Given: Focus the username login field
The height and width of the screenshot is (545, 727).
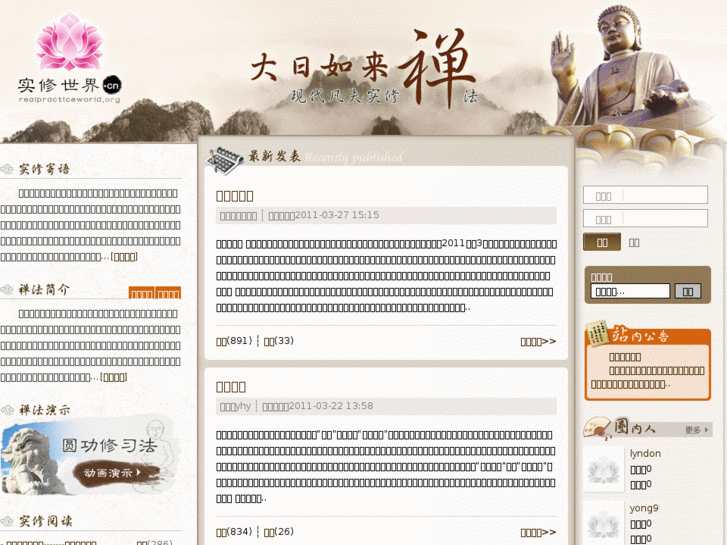Looking at the screenshot, I should point(645,195).
